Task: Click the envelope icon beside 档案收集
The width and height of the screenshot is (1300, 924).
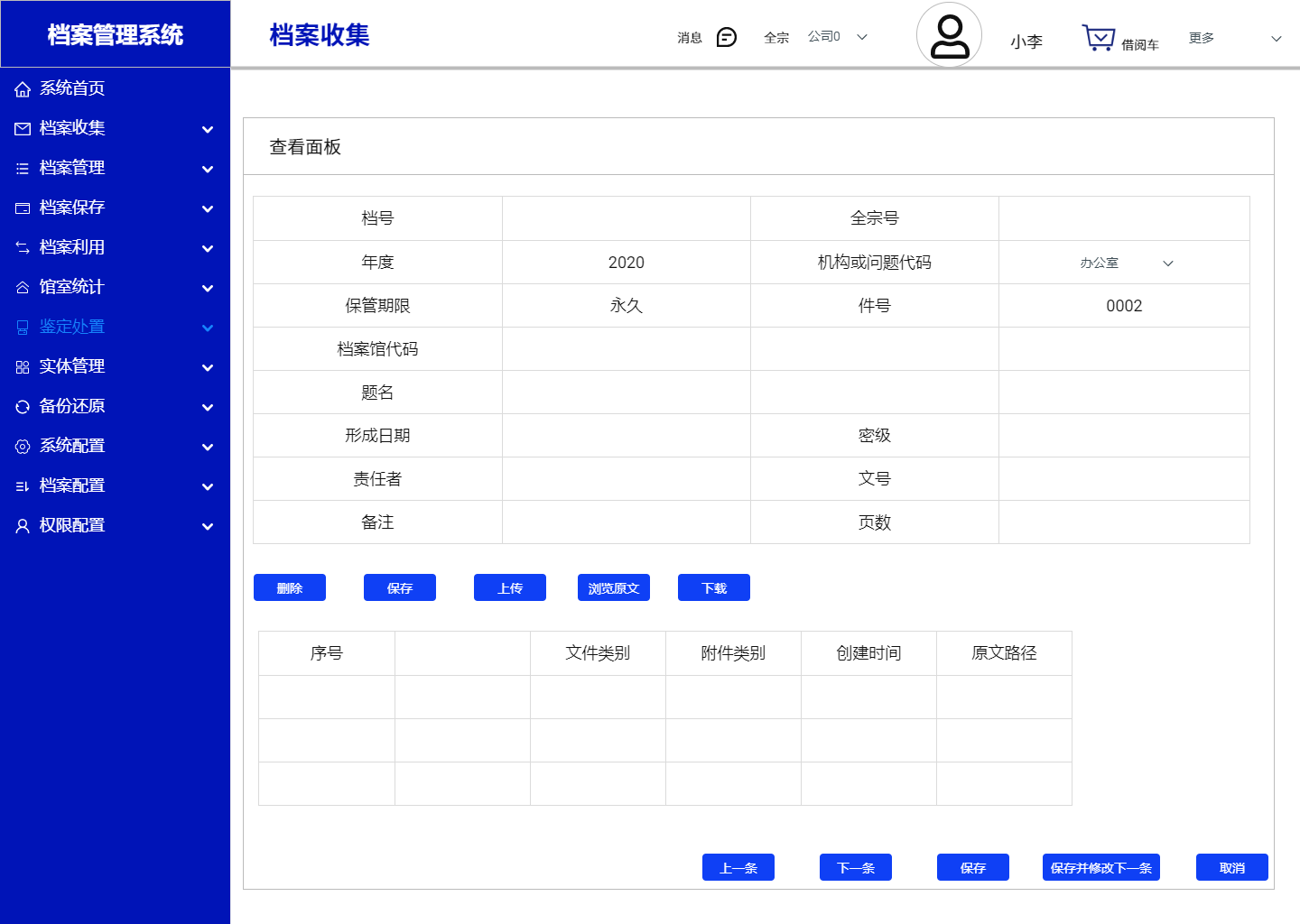Action: click(x=23, y=128)
